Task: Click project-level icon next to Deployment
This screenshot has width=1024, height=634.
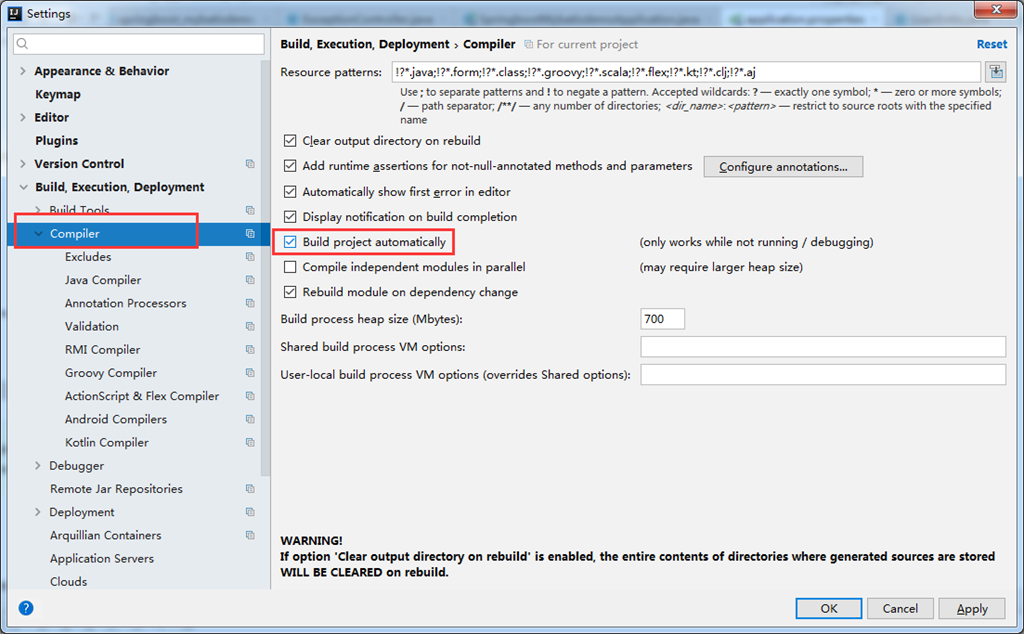Action: point(250,512)
